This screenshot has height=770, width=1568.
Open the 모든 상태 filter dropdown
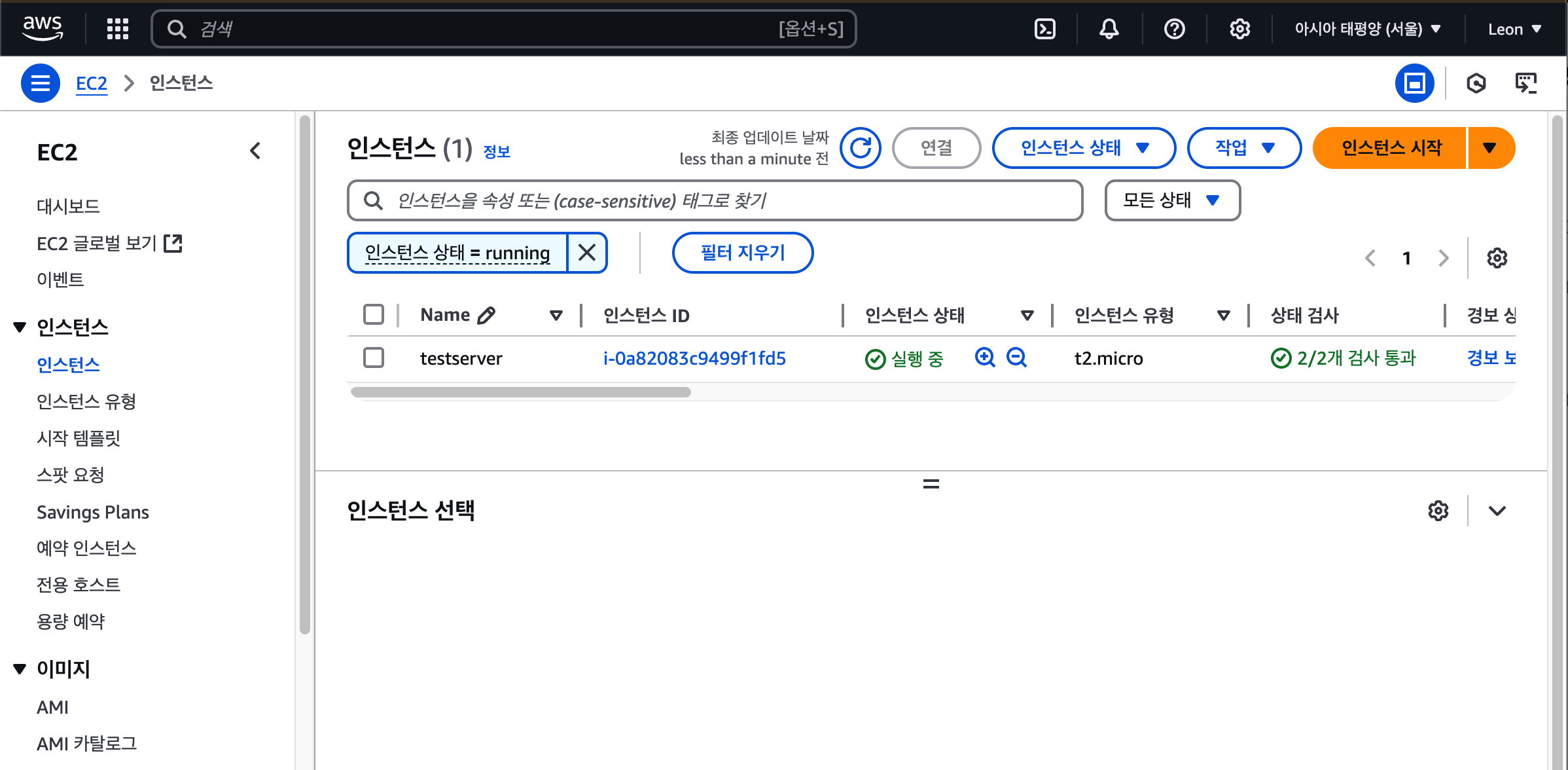[x=1172, y=200]
